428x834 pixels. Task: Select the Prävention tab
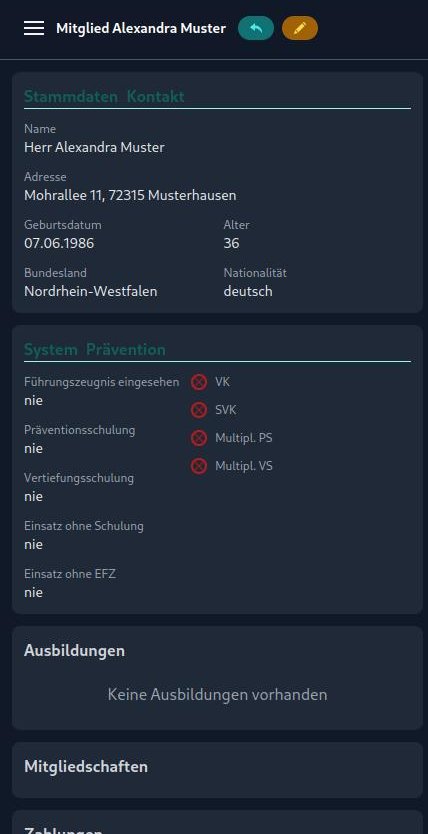pyautogui.click(x=125, y=349)
